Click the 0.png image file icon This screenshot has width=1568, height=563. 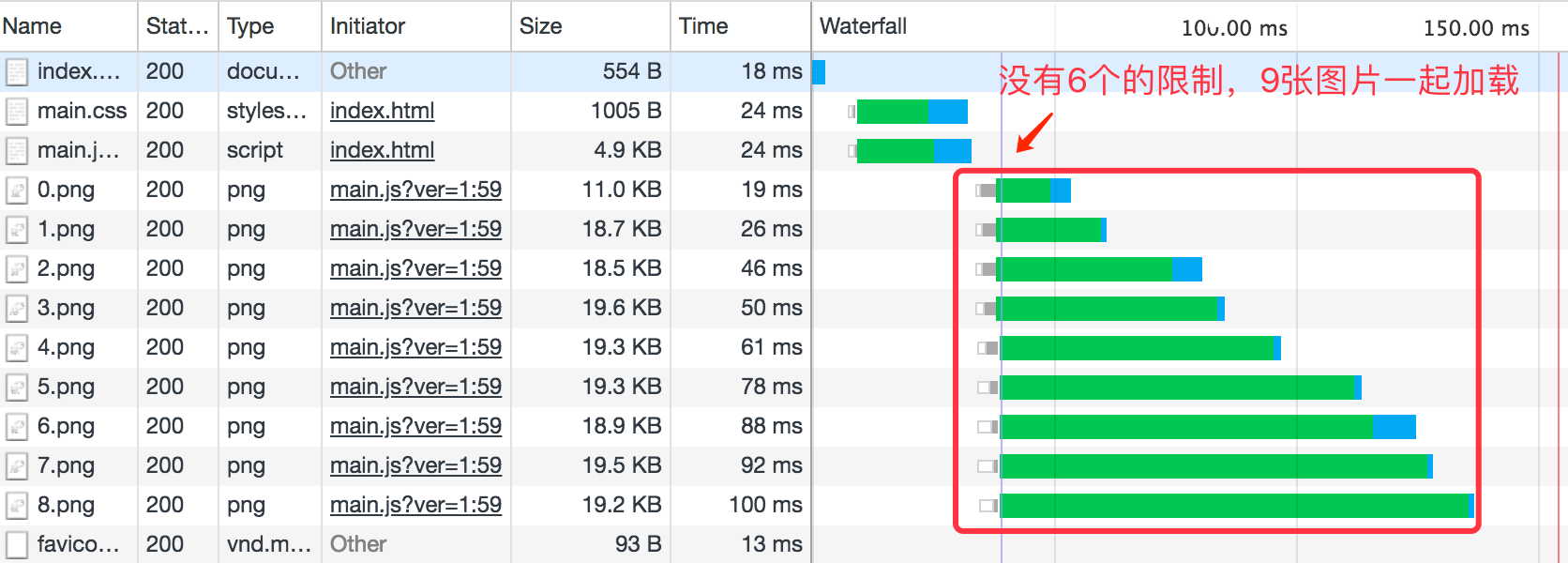16,190
